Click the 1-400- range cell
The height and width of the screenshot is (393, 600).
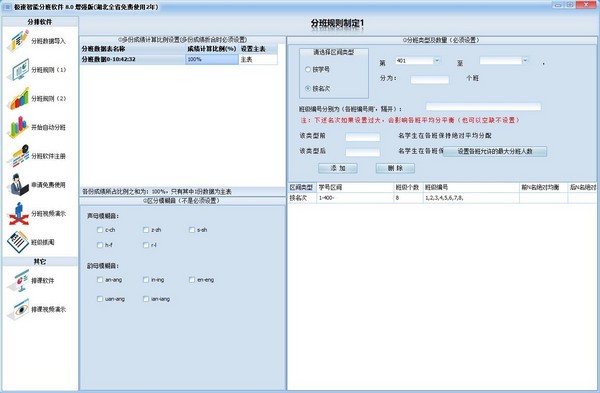355,198
